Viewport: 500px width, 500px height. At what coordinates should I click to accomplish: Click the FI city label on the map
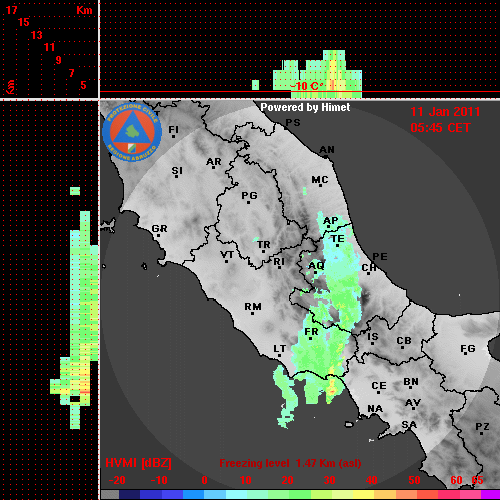tap(173, 129)
